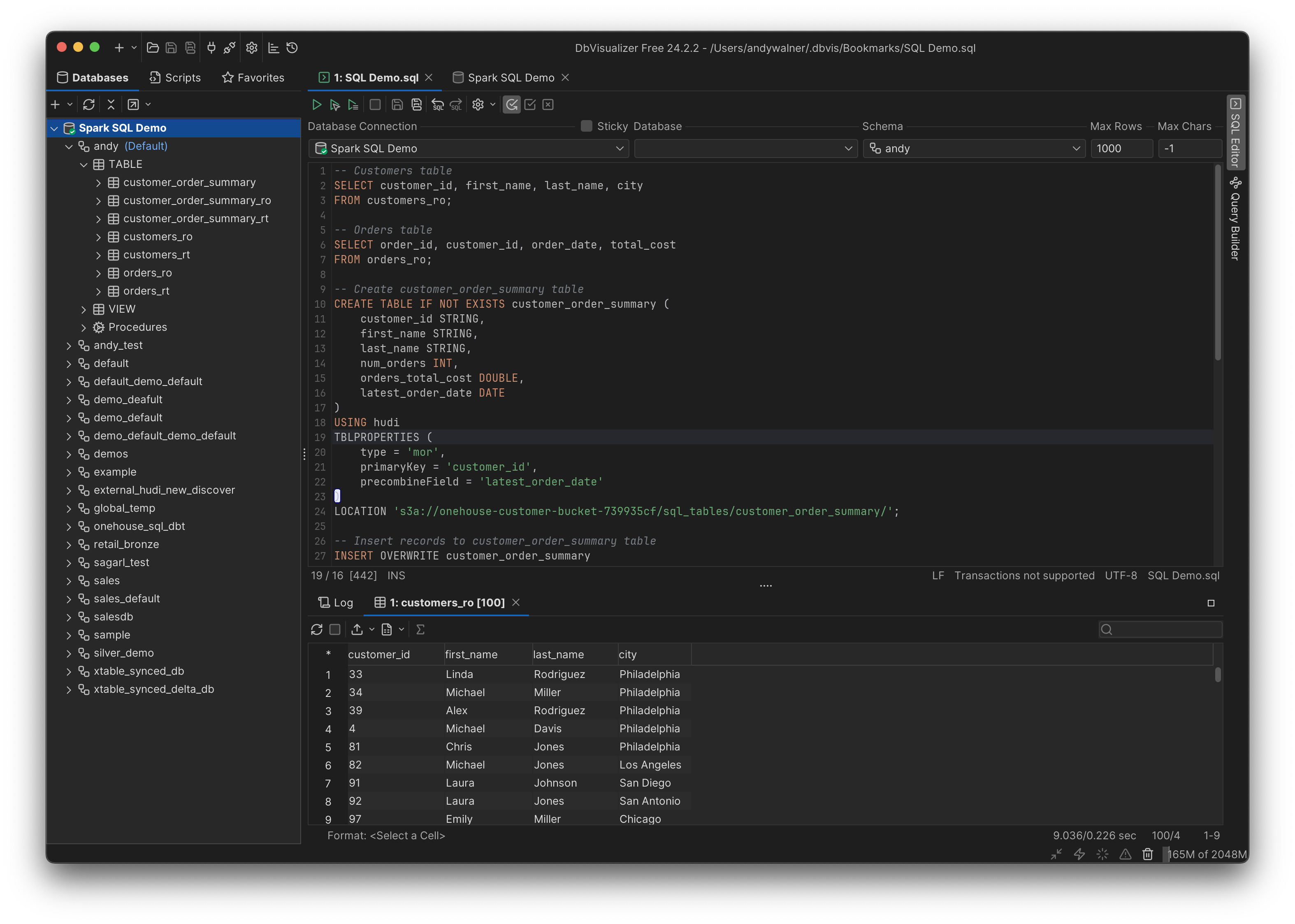This screenshot has height=924, width=1295.
Task: Open the history clock icon in main toolbar
Action: pos(292,48)
